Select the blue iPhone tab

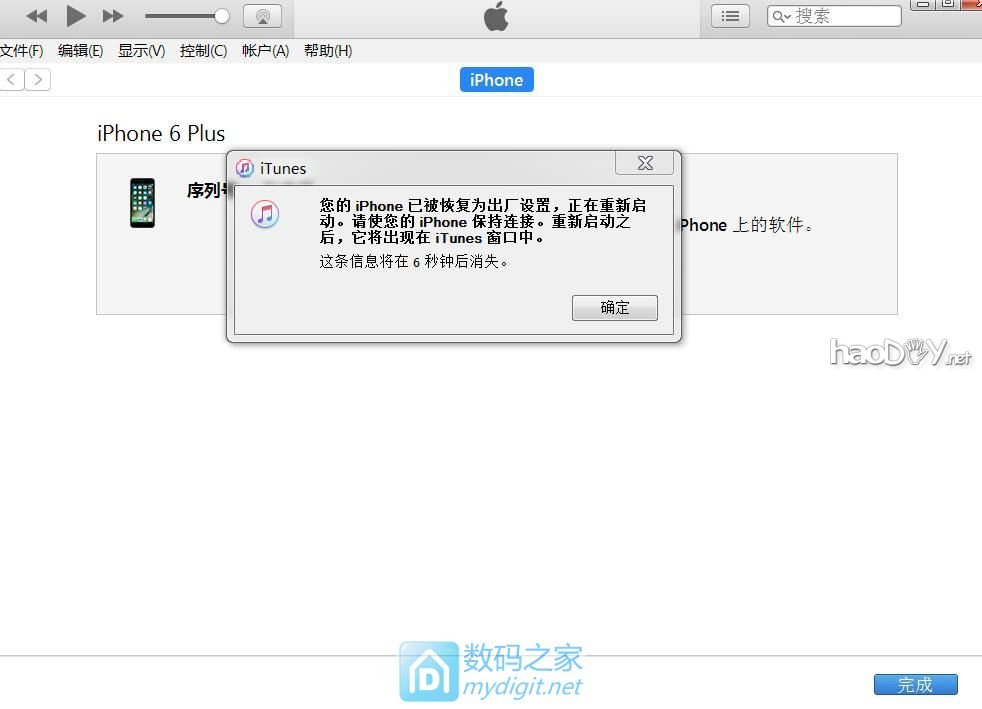tap(496, 80)
